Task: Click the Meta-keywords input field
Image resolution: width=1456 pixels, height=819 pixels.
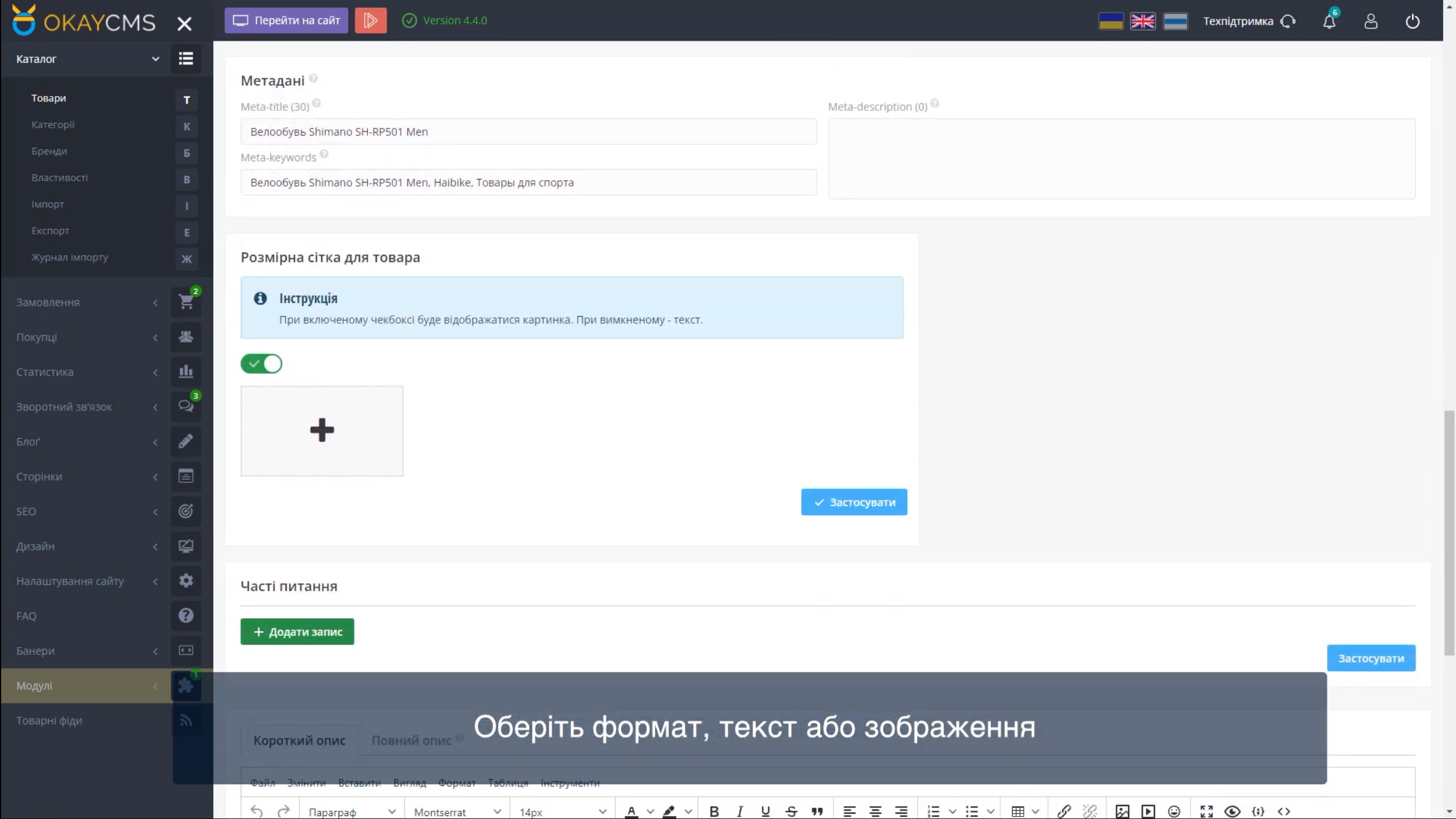Action: coord(528,183)
